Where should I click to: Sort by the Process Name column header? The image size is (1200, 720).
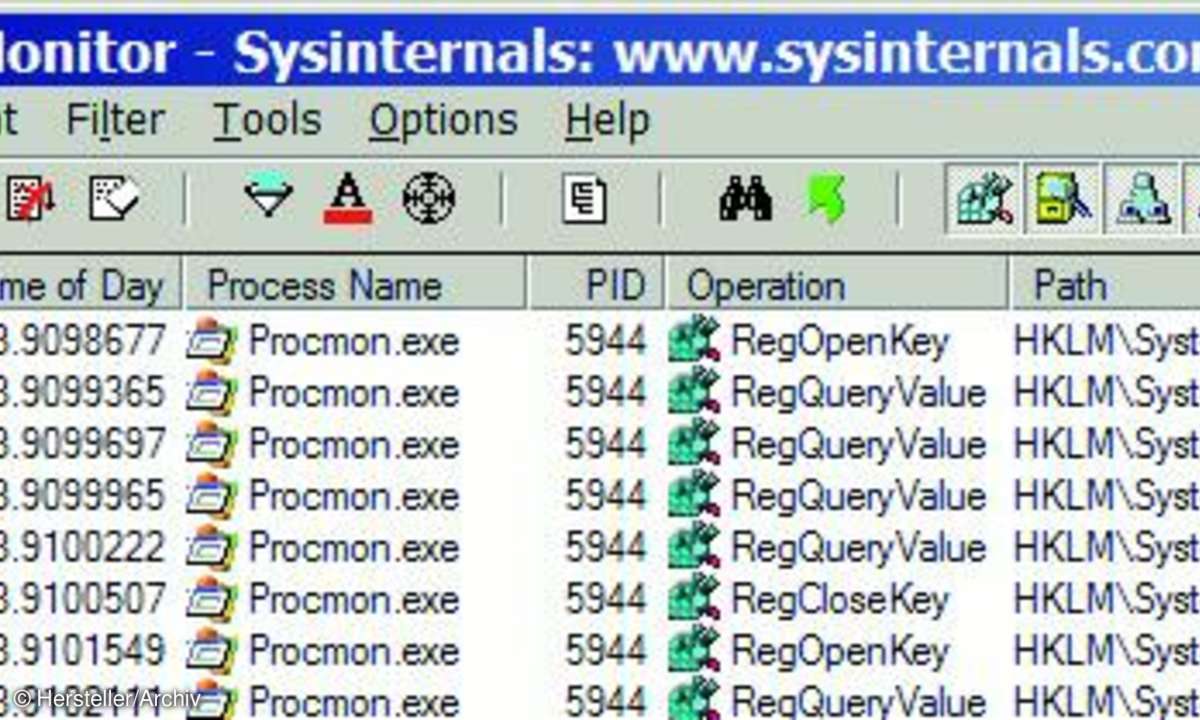(355, 285)
